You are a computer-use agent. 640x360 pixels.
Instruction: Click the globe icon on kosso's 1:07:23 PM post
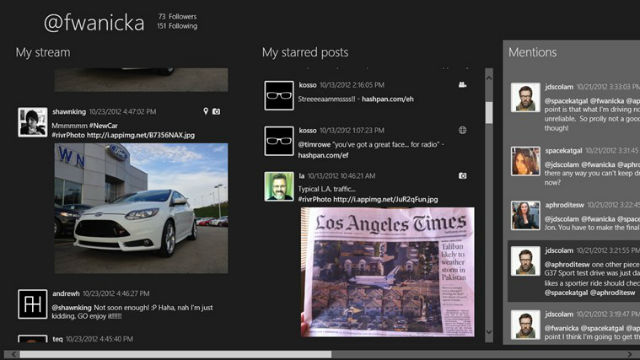462,130
